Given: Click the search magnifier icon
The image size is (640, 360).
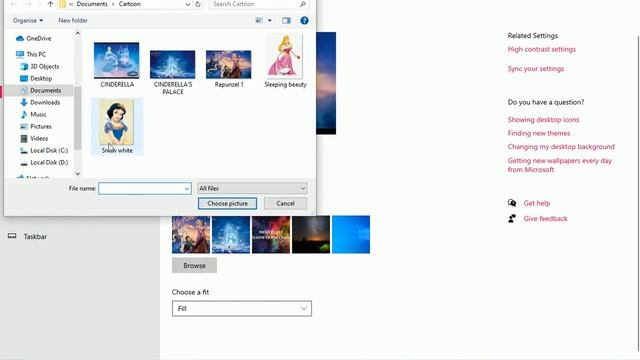Looking at the screenshot, I should [x=302, y=4].
